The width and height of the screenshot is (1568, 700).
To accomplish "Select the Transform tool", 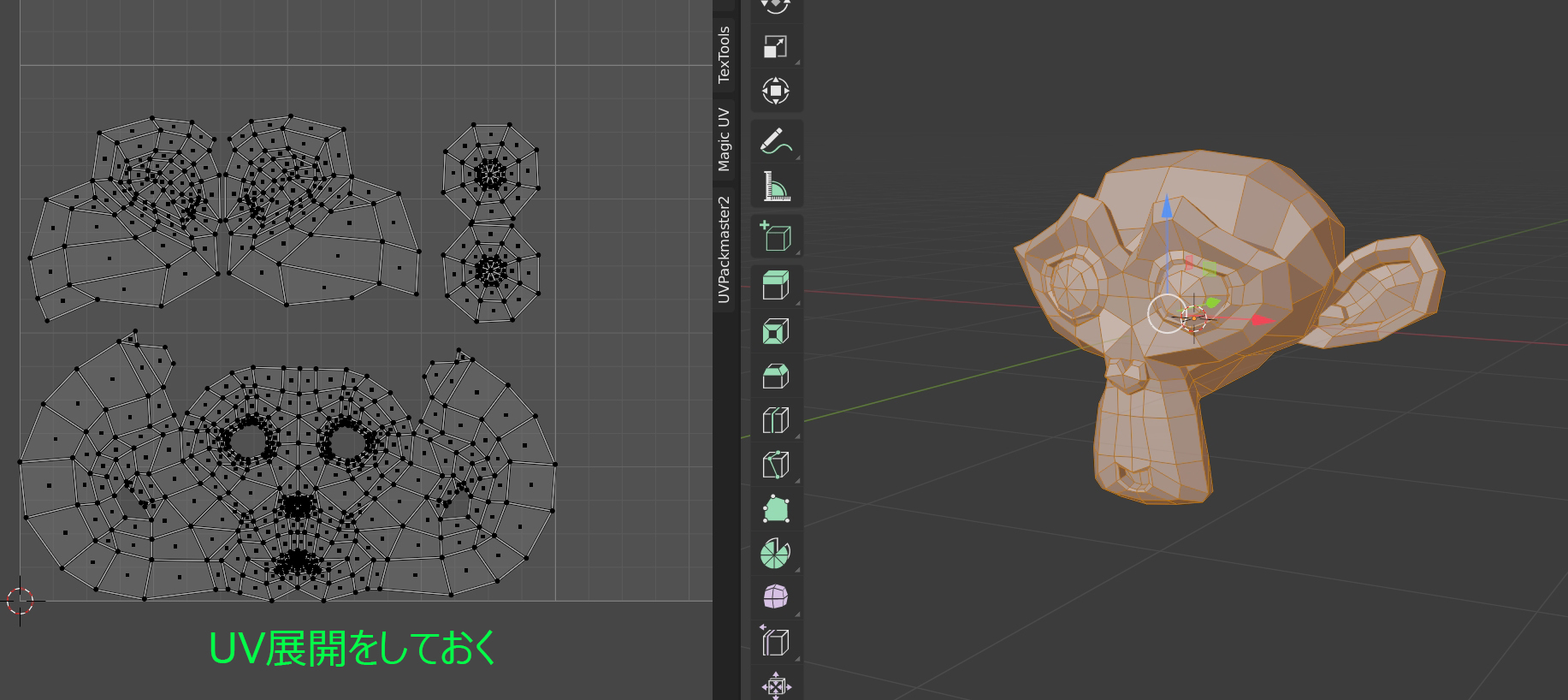I will coord(776,91).
